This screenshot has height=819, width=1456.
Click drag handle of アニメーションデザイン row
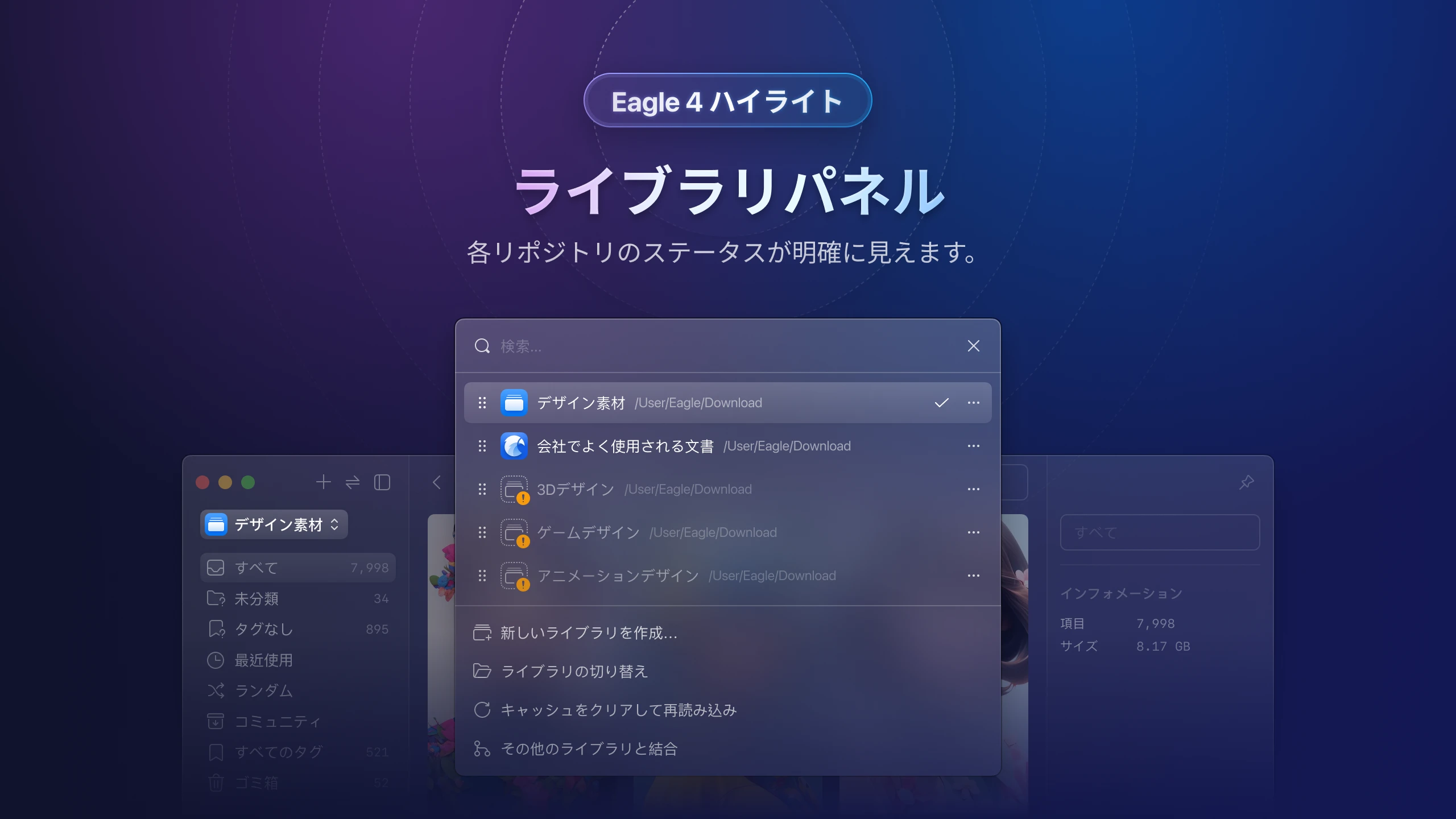pyautogui.click(x=482, y=576)
